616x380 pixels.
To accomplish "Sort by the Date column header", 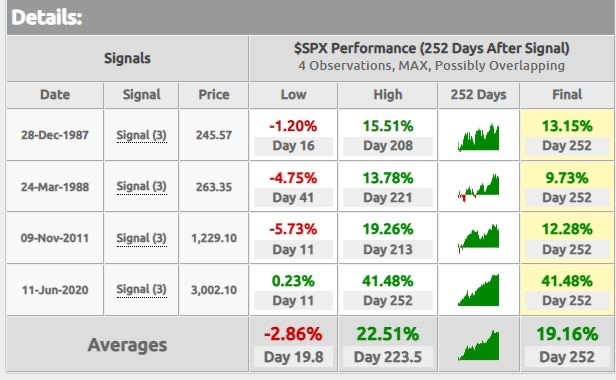I will [x=55, y=95].
